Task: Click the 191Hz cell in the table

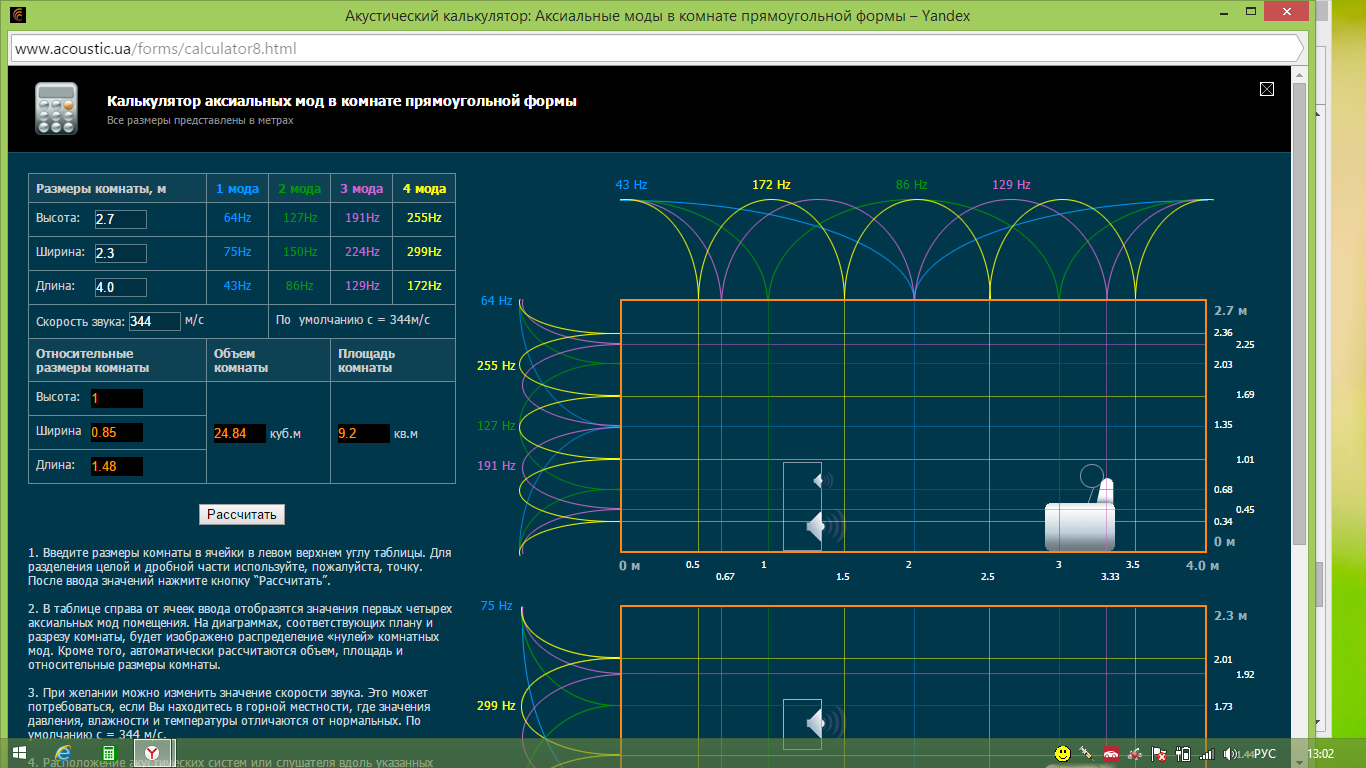Action: click(361, 217)
